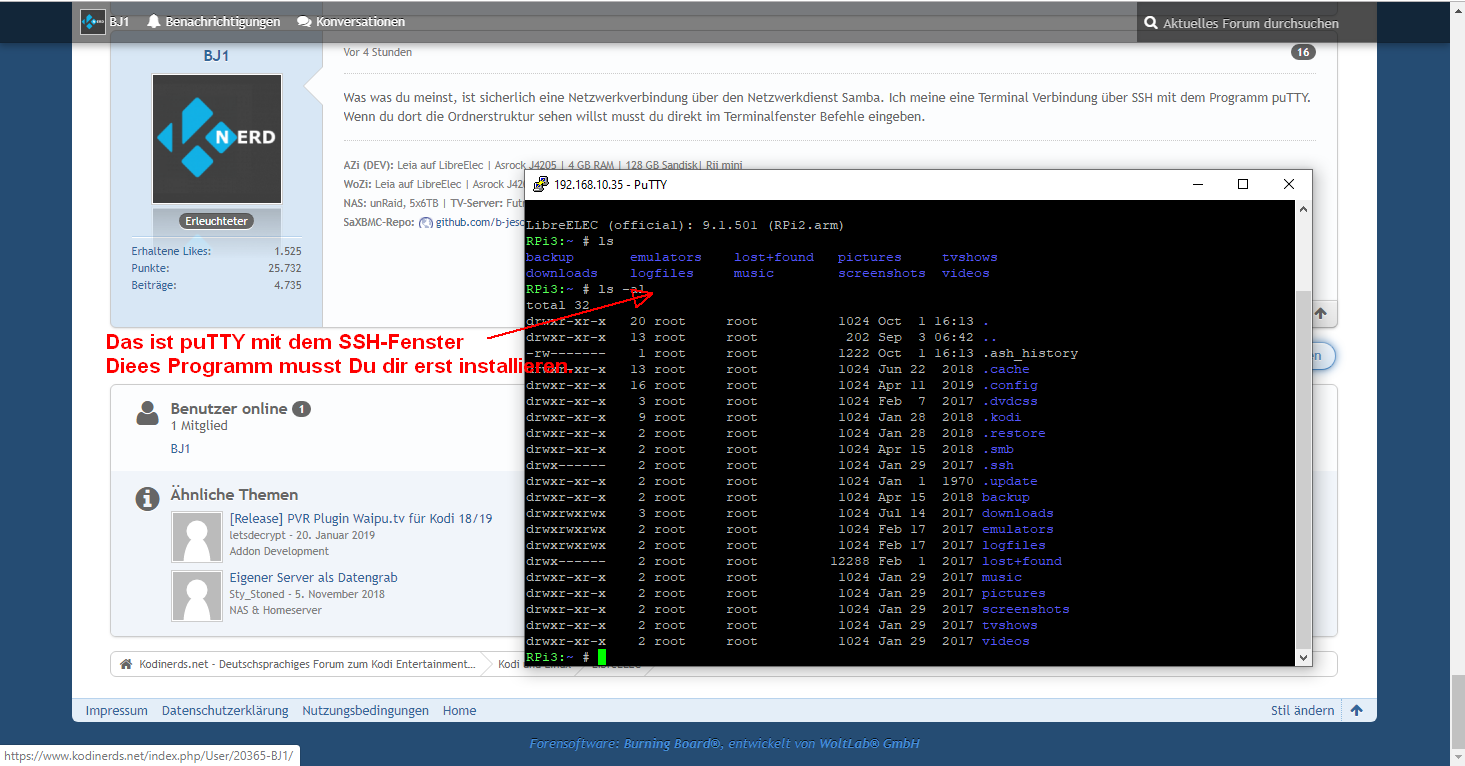Open the Home footer link
1465x766 pixels.
(460, 710)
